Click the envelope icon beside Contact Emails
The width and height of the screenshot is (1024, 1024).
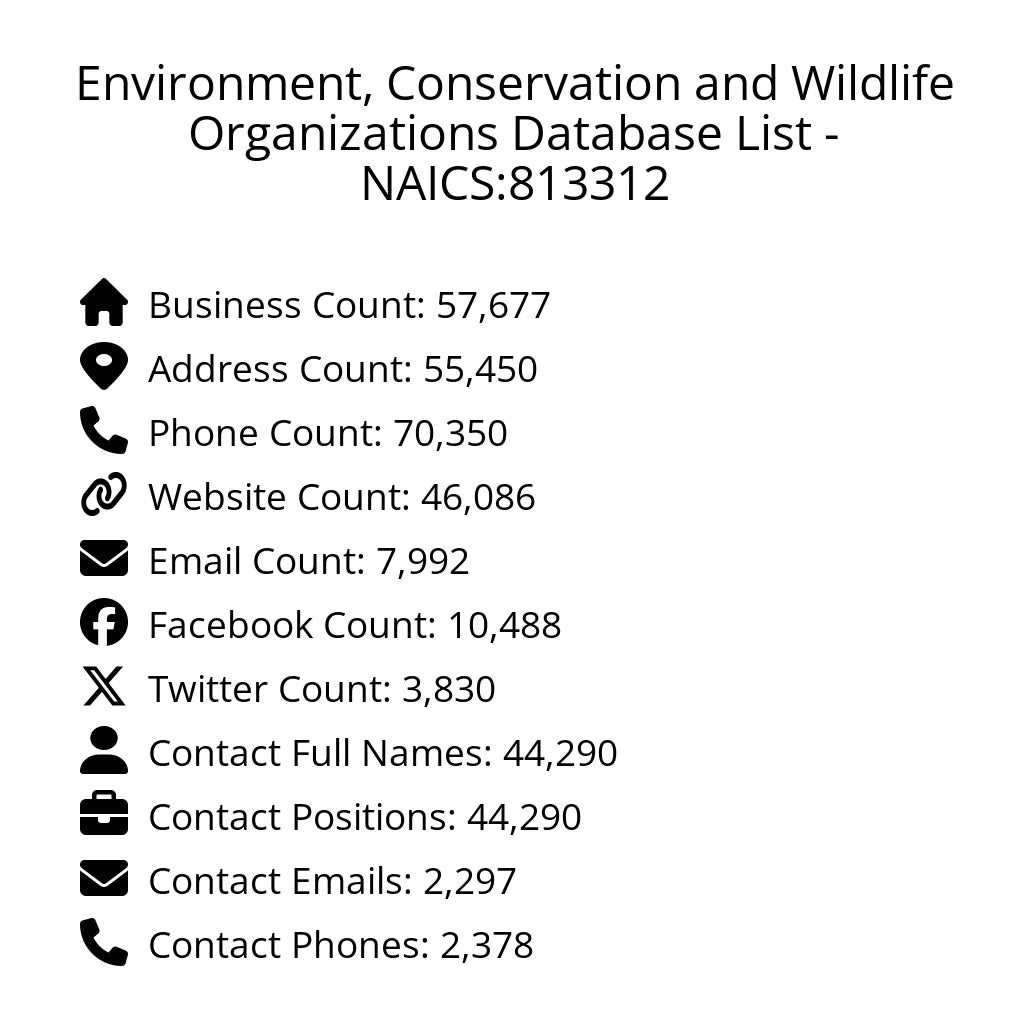pyautogui.click(x=104, y=879)
